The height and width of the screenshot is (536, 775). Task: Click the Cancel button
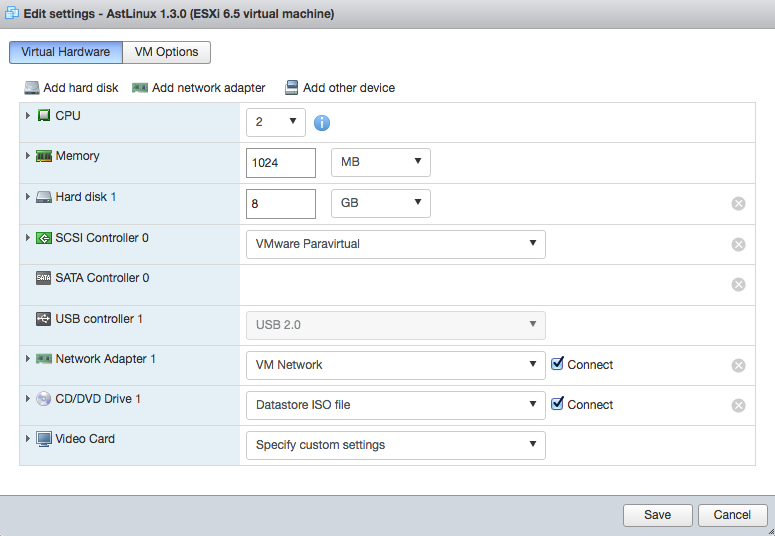point(732,515)
